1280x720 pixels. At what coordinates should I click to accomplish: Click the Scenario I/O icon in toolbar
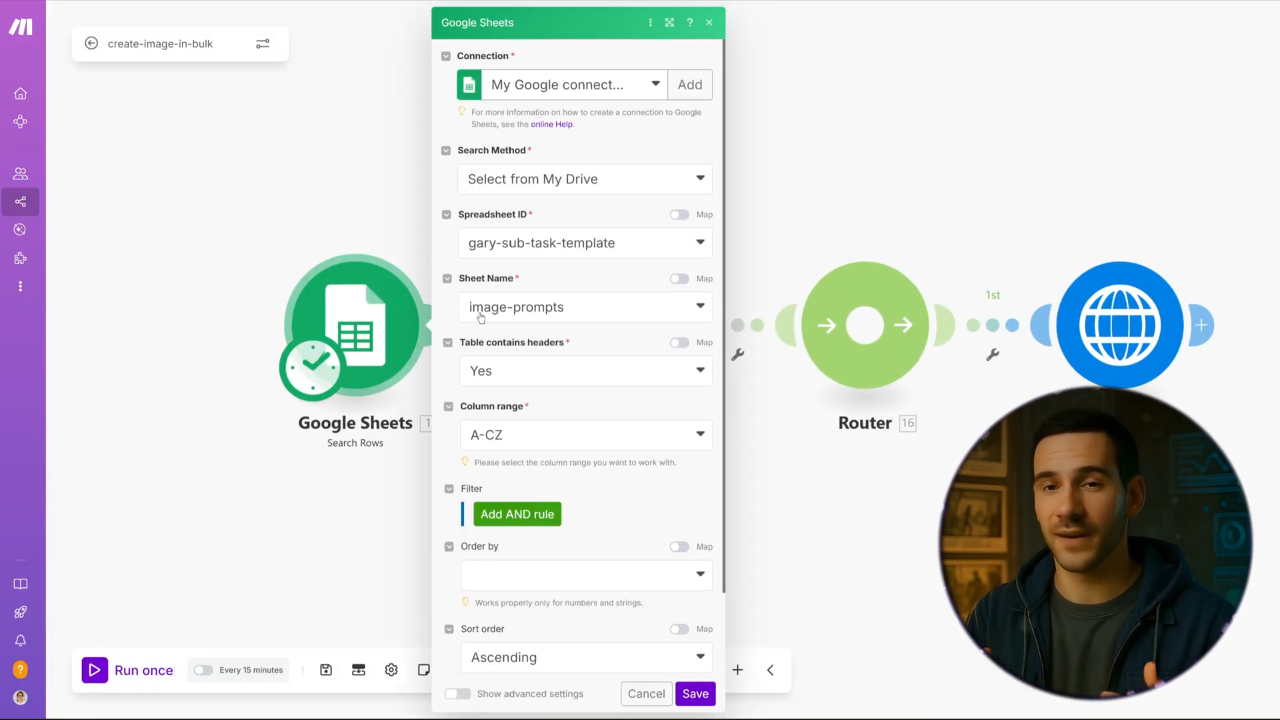point(359,670)
